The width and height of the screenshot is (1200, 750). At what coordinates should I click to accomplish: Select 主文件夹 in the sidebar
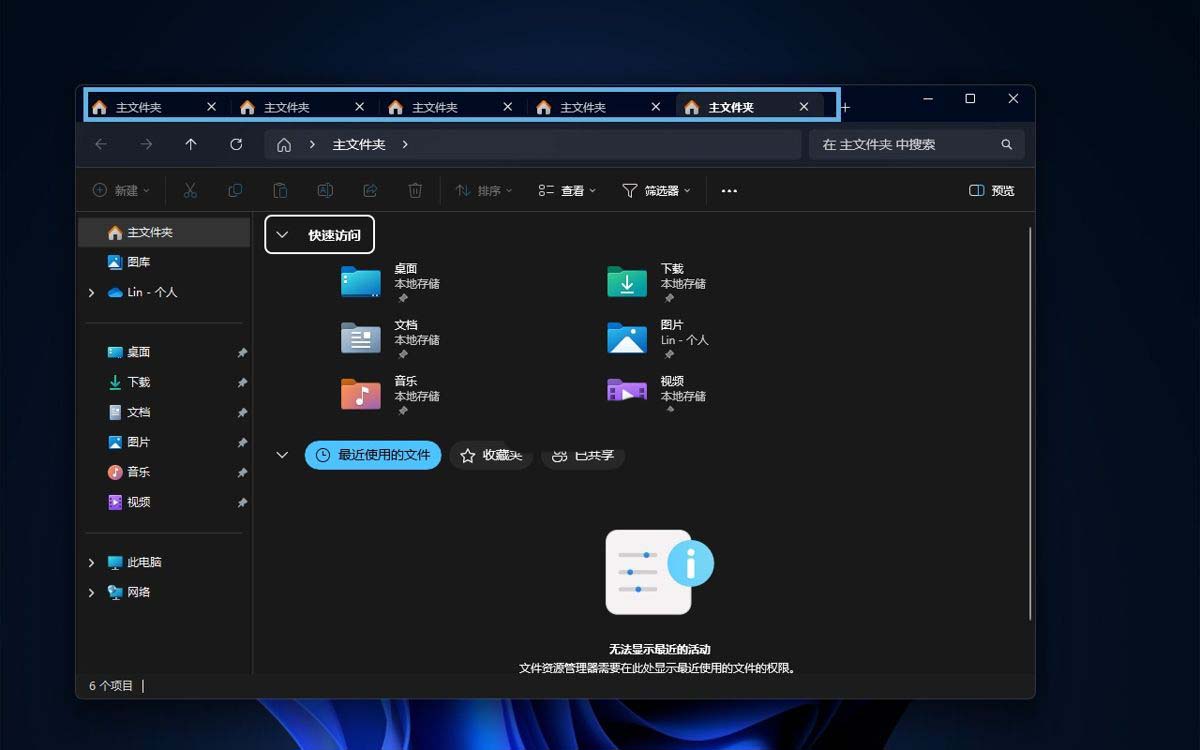click(164, 232)
